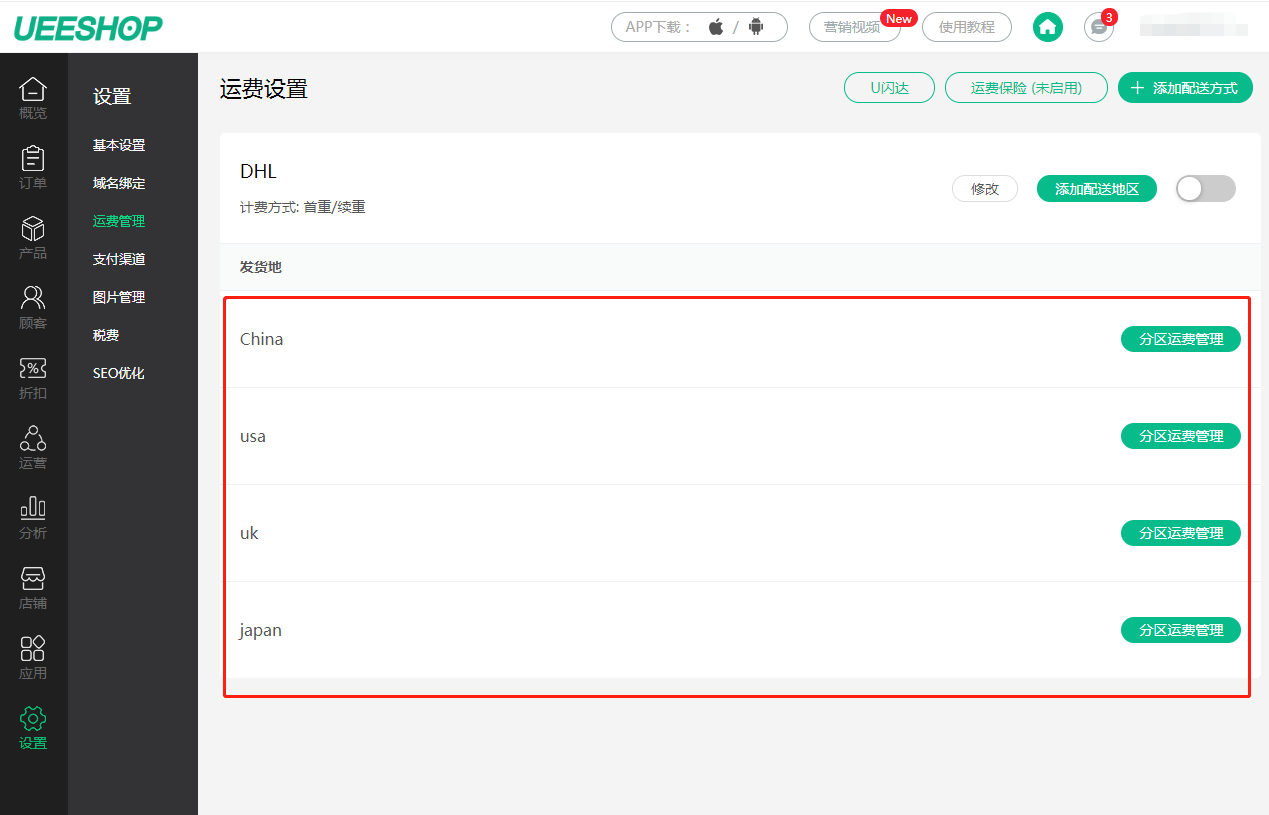
Task: Open 分区运费管理 for China
Action: coord(1181,339)
